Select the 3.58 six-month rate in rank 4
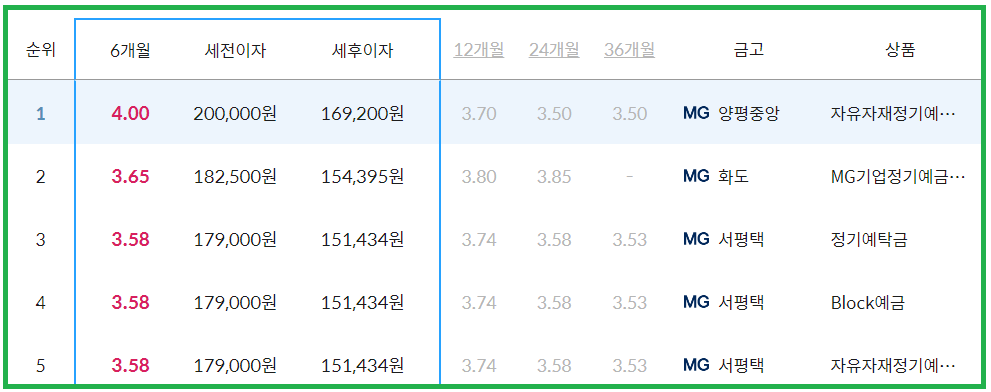Viewport: 991px width, 392px height. [x=130, y=303]
